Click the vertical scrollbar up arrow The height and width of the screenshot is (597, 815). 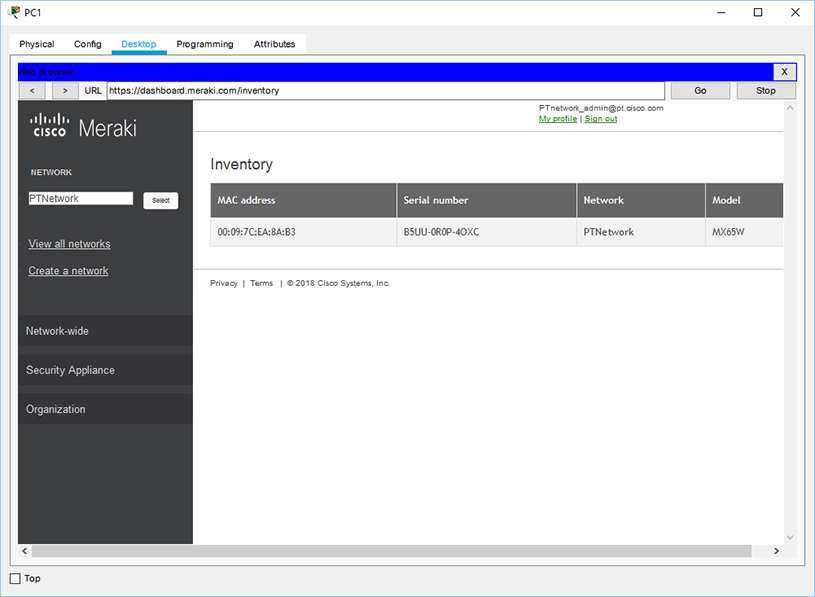[x=790, y=108]
